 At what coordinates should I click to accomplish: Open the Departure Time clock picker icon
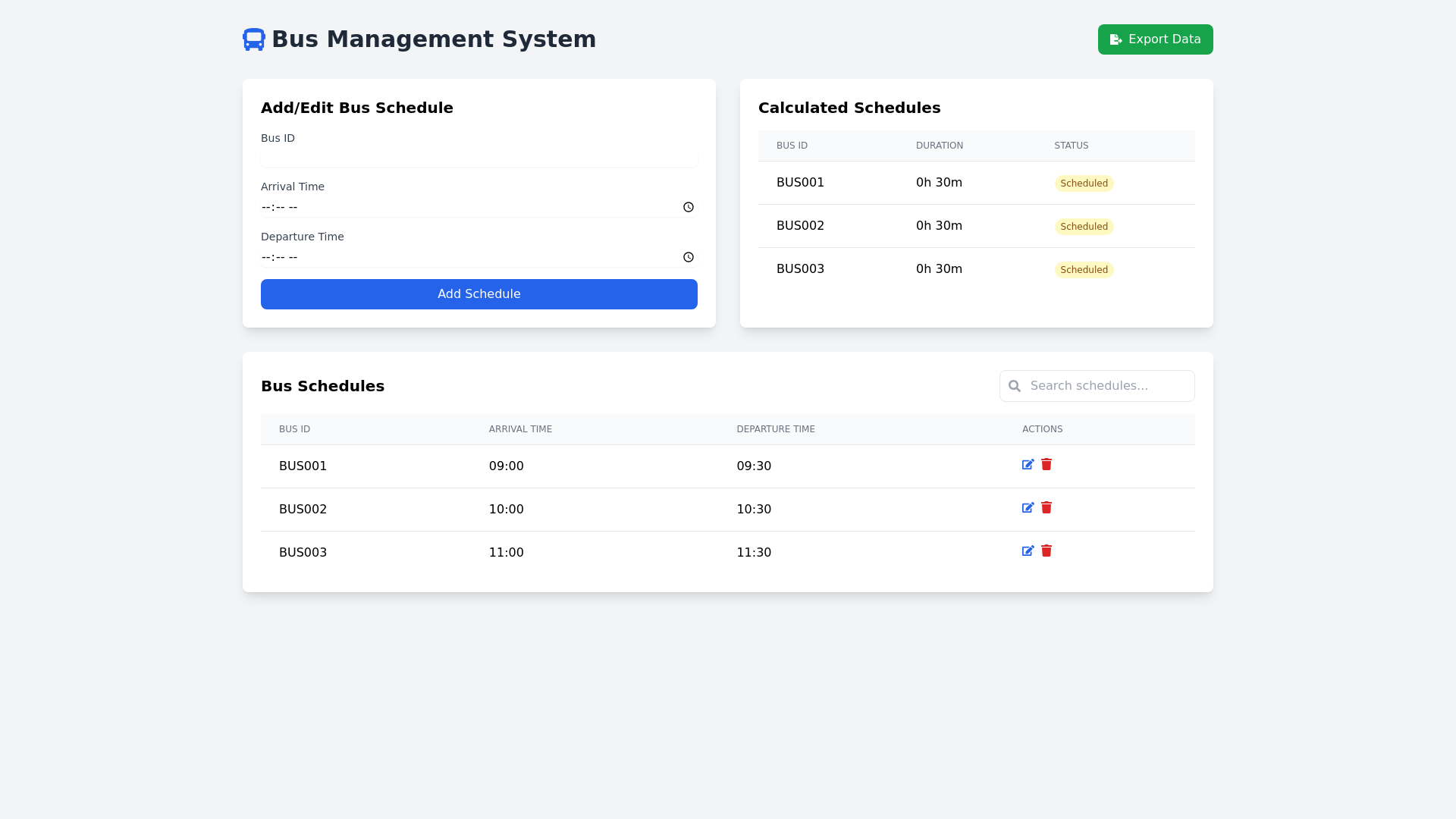click(x=689, y=256)
